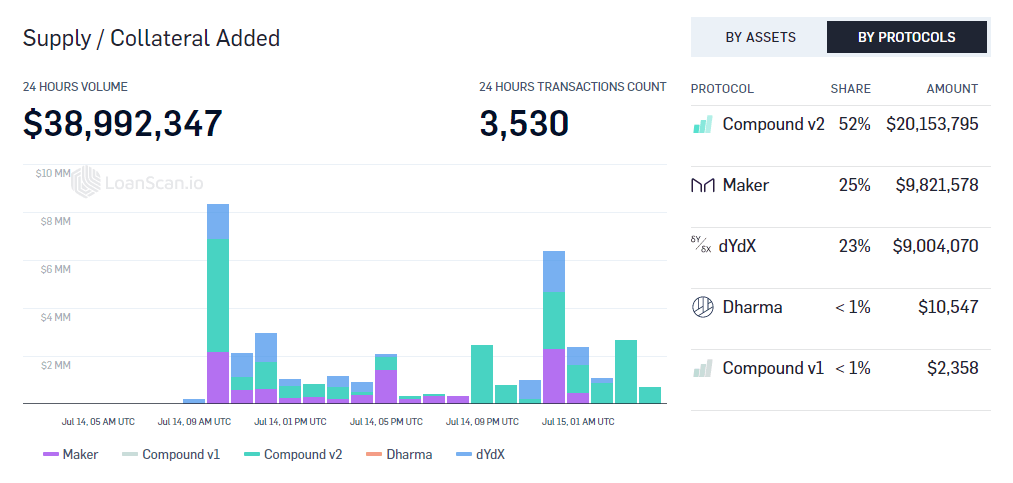This screenshot has width=1013, height=483.
Task: Click the 52% share value
Action: pos(855,124)
